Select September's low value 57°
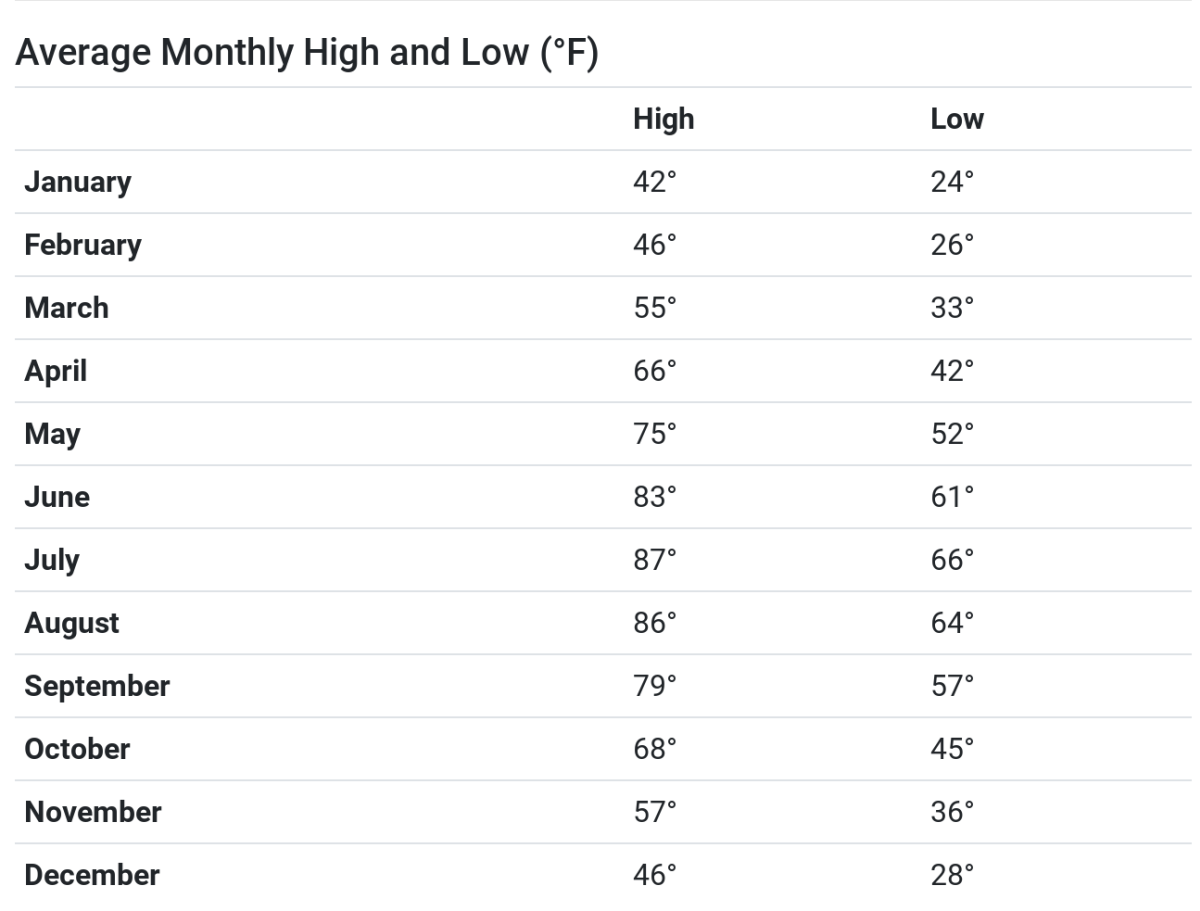 coord(952,686)
